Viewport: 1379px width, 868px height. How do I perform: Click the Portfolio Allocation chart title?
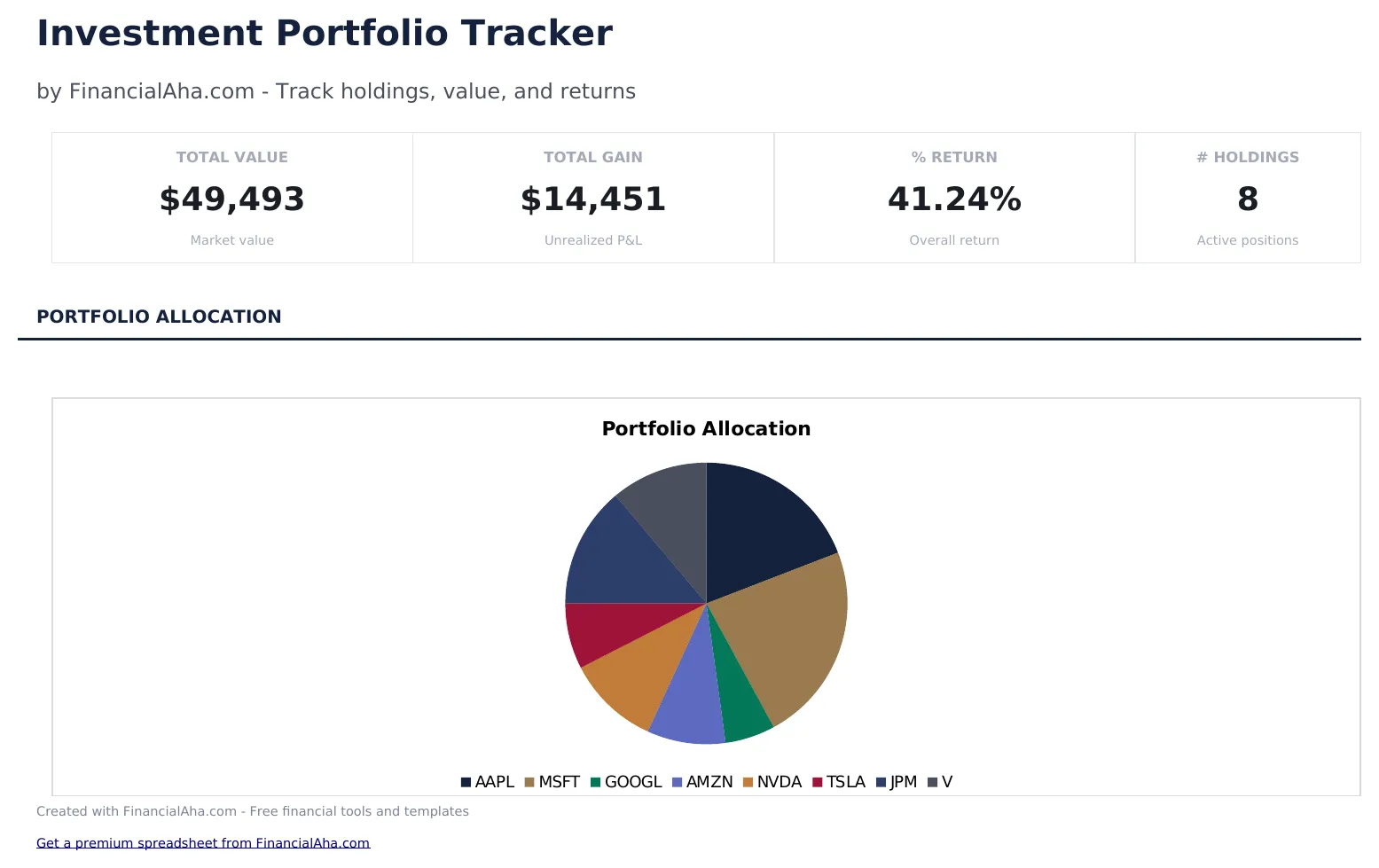(706, 428)
